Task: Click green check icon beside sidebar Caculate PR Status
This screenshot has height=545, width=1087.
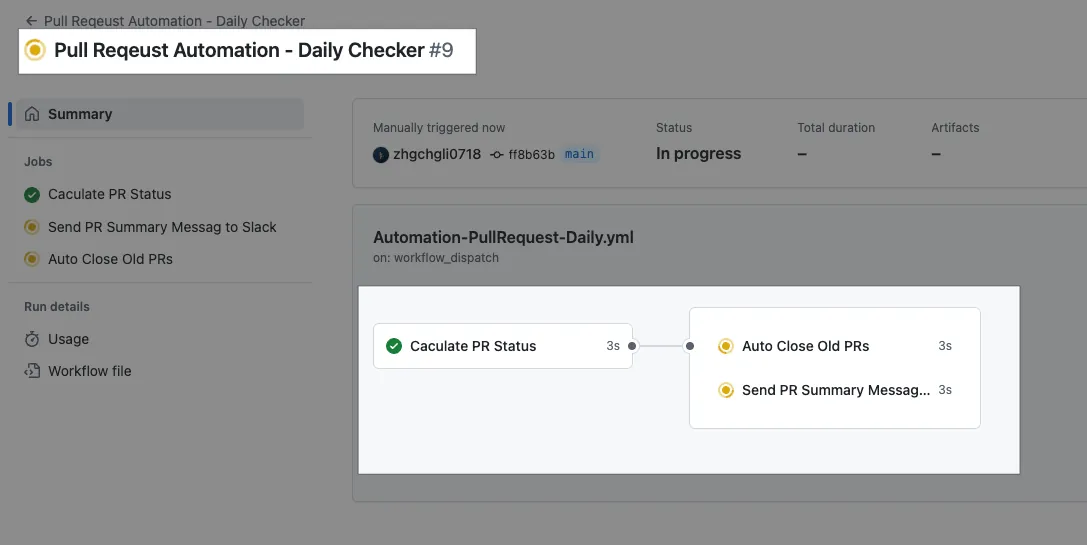Action: click(x=32, y=195)
